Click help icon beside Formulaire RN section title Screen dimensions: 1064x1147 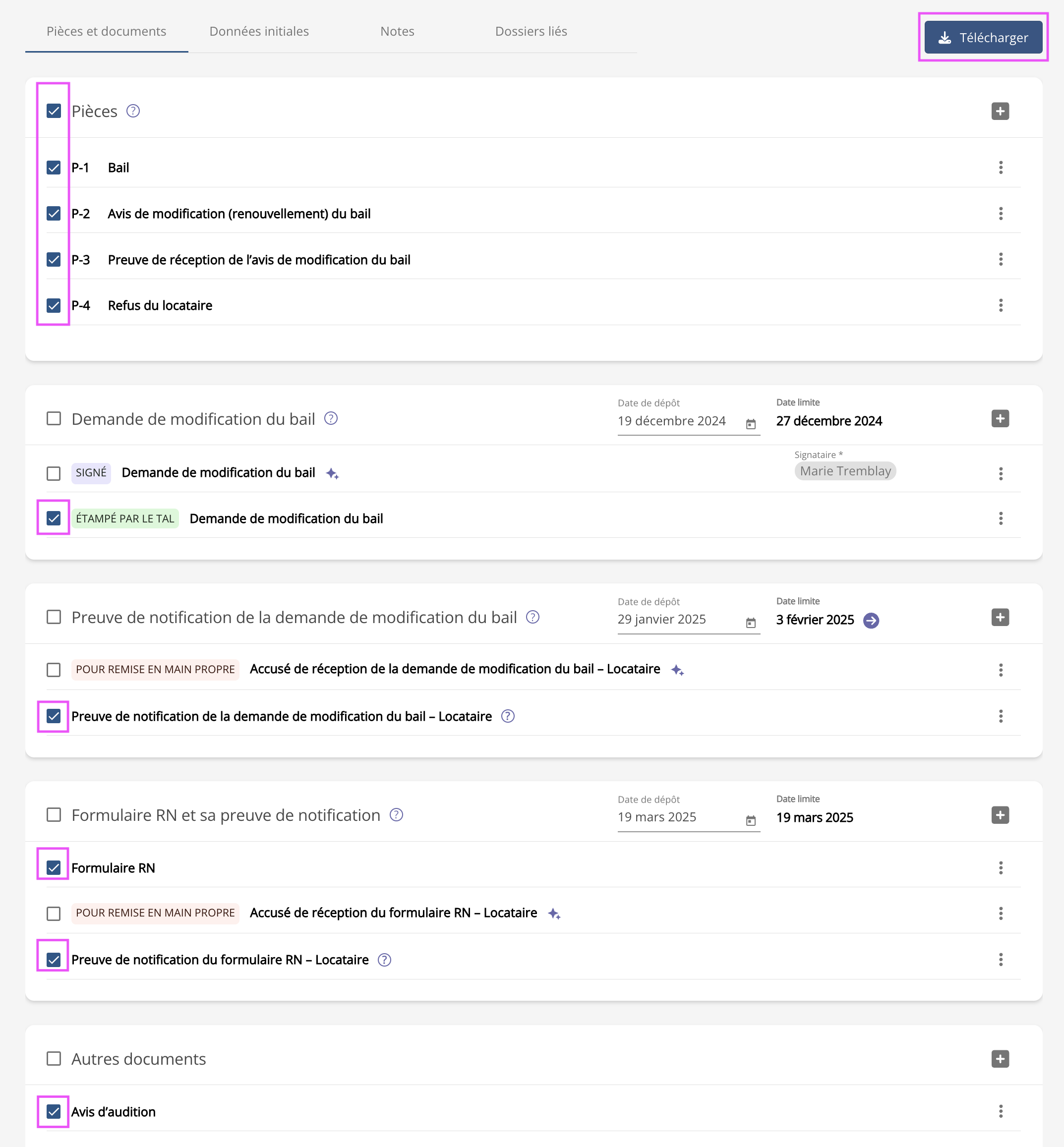coord(396,815)
